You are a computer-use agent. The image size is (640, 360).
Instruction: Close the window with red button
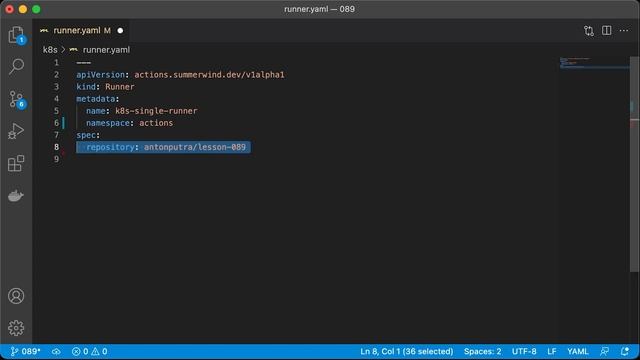click(9, 9)
